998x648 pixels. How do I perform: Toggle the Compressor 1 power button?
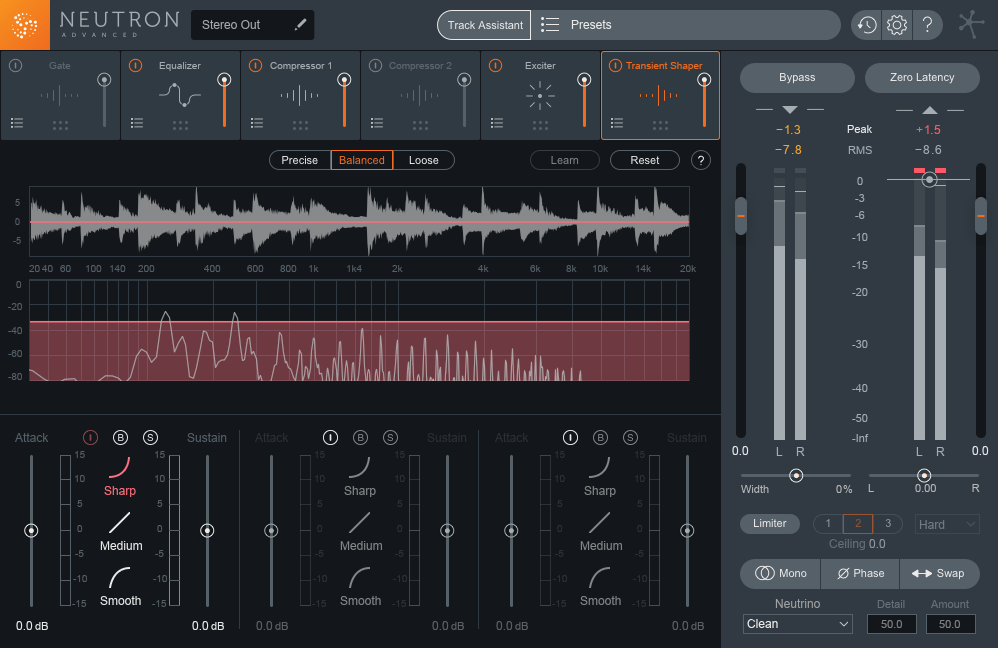point(255,66)
